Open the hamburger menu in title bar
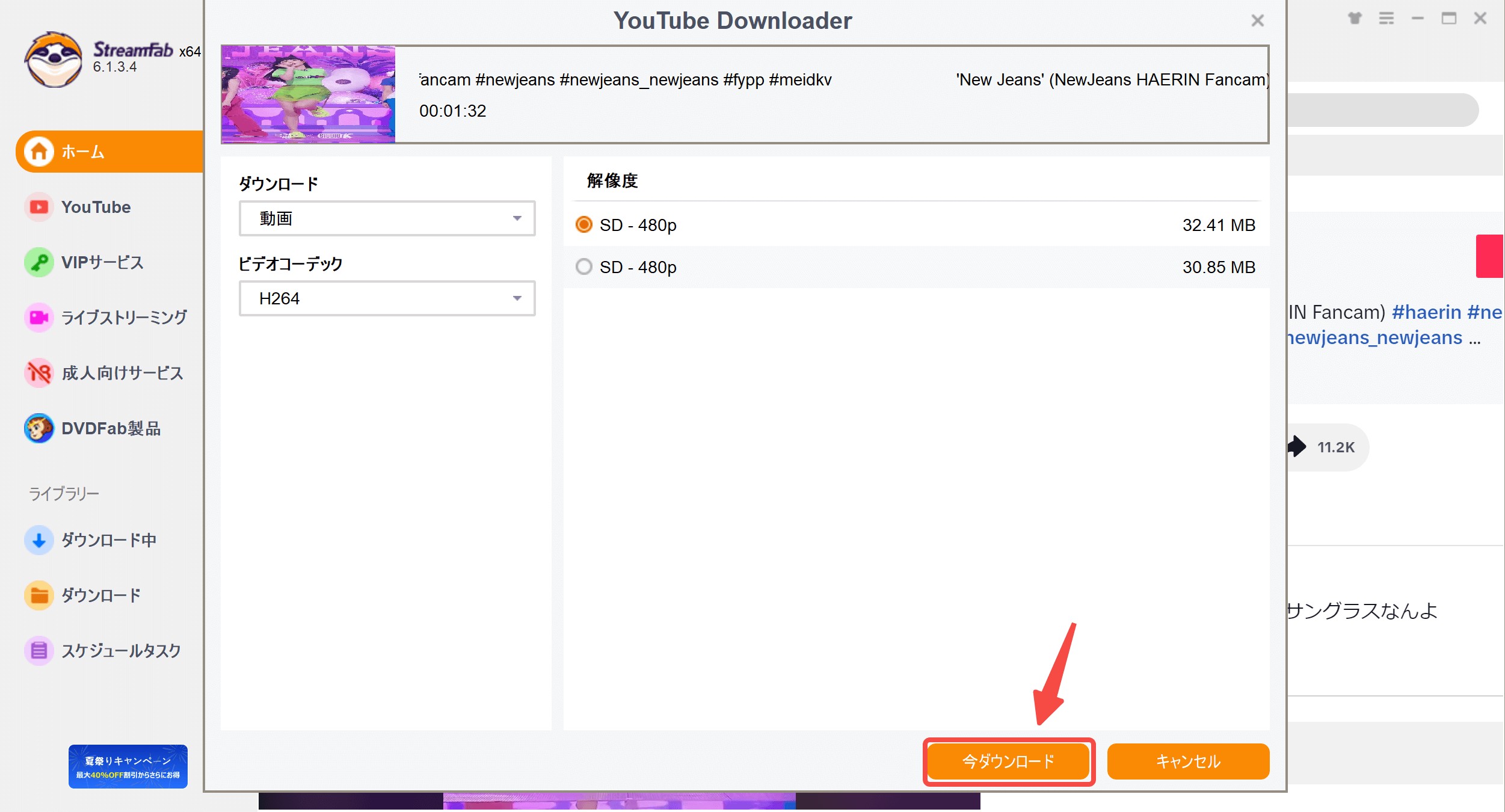The width and height of the screenshot is (1505, 812). [x=1387, y=18]
